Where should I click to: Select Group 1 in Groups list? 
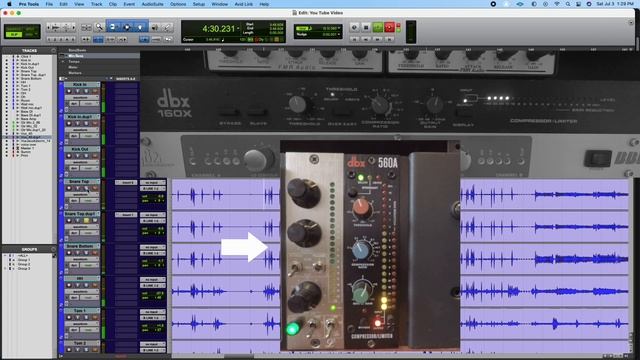click(24, 260)
